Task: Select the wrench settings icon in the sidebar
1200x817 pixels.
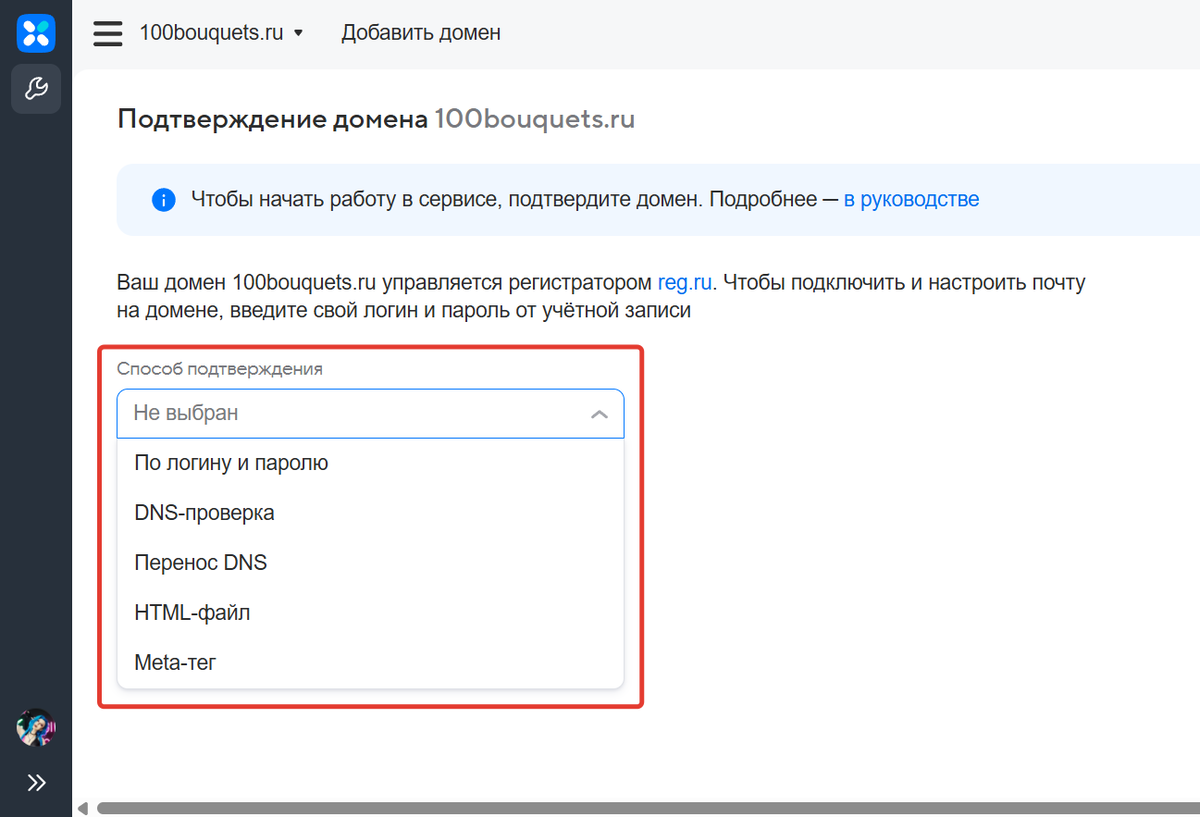Action: click(36, 89)
